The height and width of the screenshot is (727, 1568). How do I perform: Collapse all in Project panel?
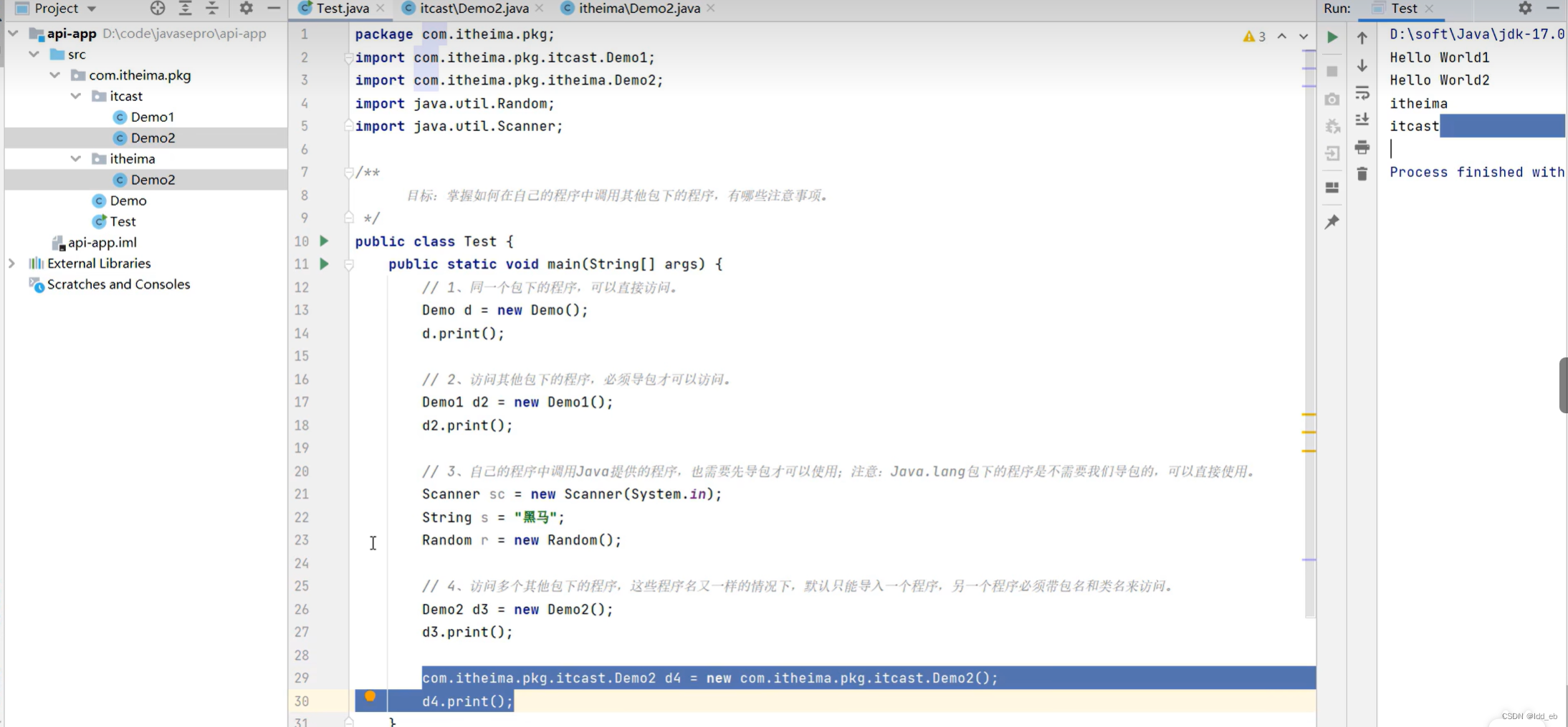pyautogui.click(x=212, y=9)
